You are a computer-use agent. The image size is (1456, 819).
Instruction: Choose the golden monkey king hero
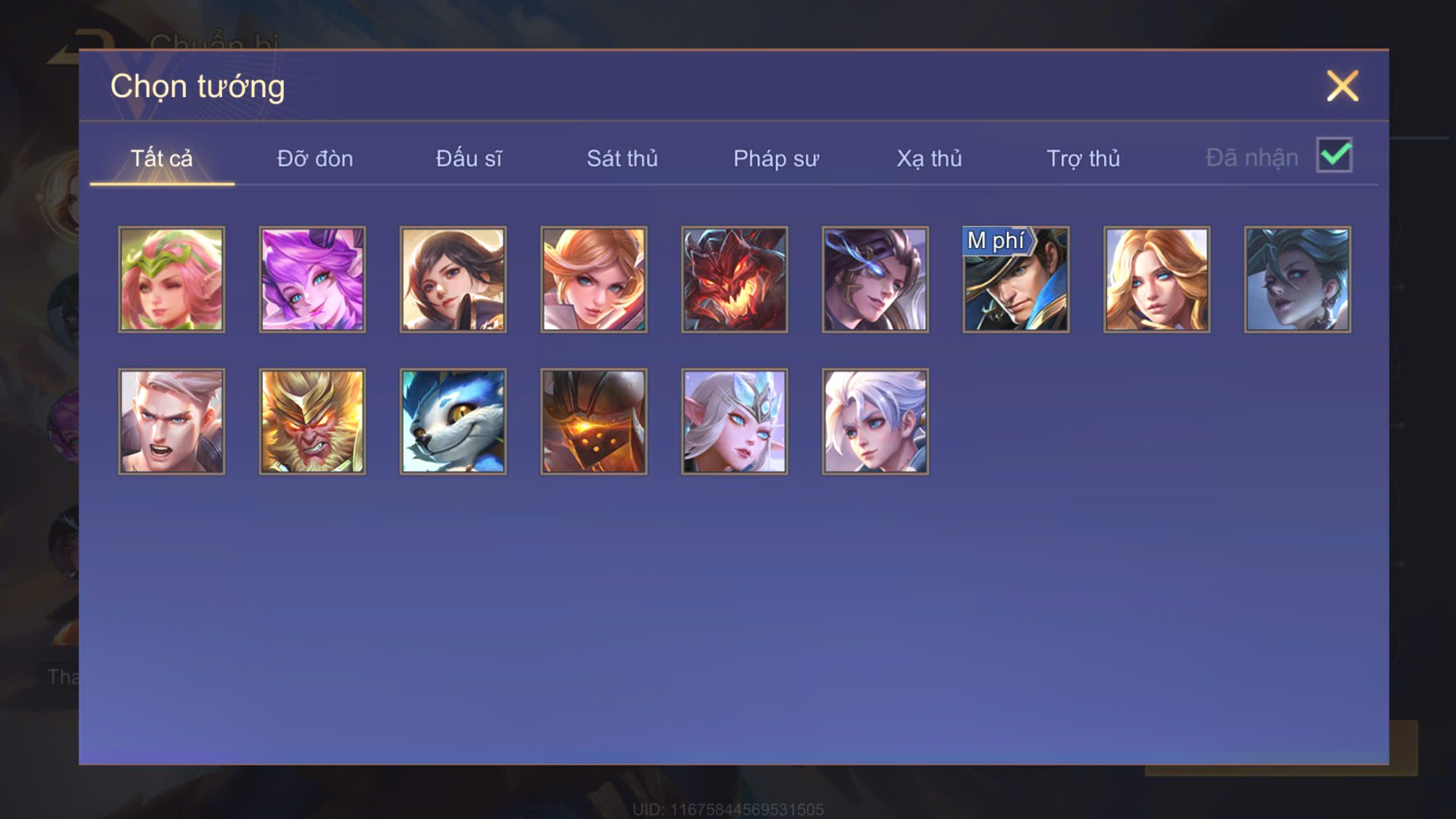(x=312, y=421)
